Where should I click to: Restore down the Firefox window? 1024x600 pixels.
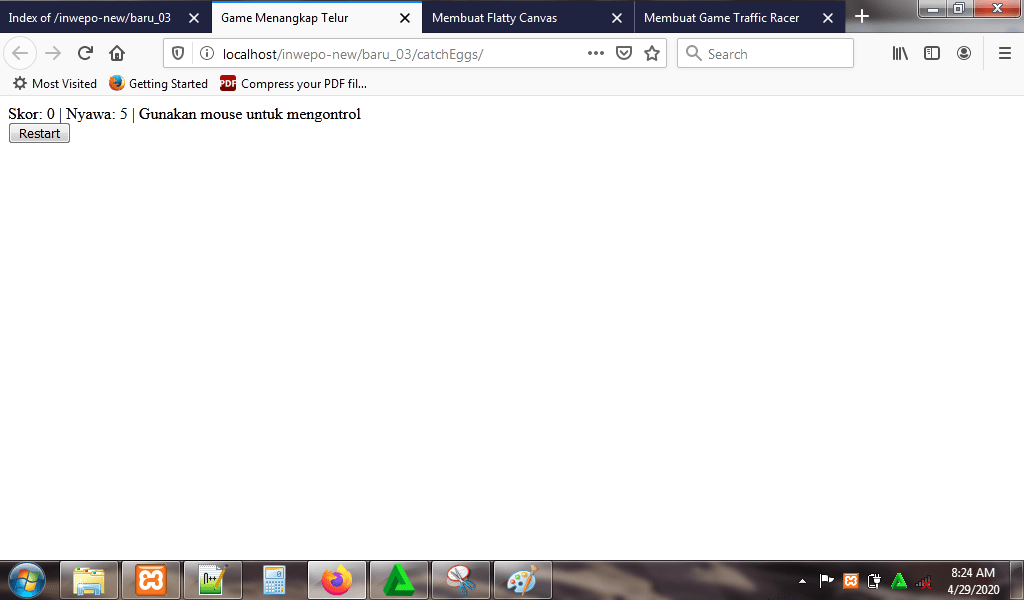point(959,9)
